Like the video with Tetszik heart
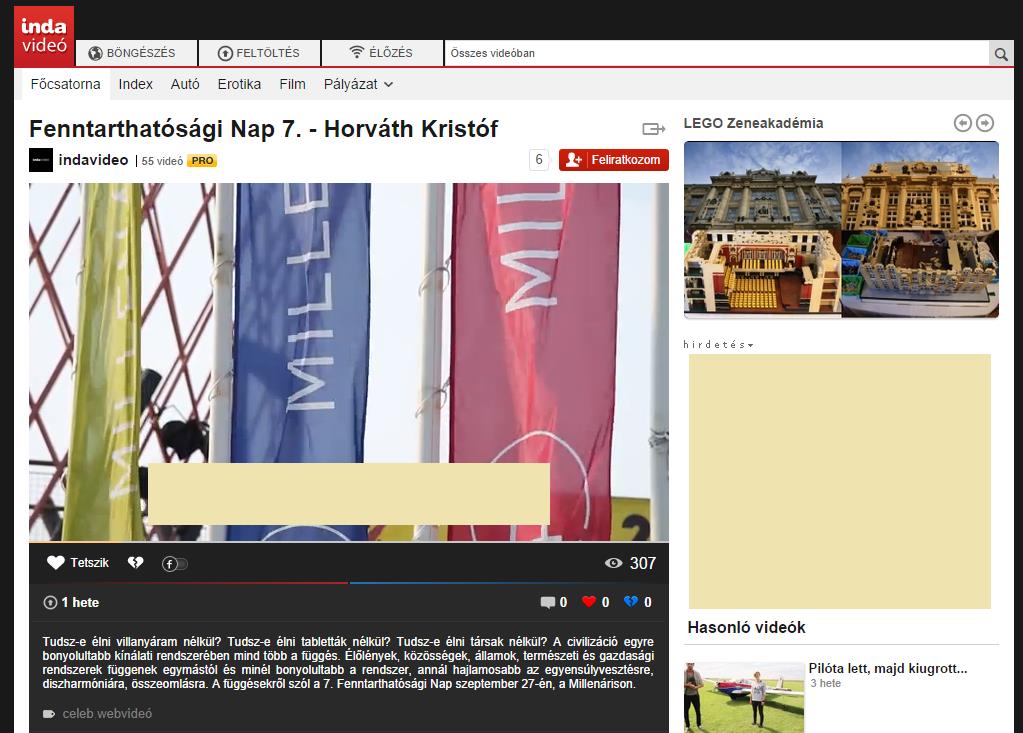Screen dimensions: 1023x733 pyautogui.click(x=78, y=563)
